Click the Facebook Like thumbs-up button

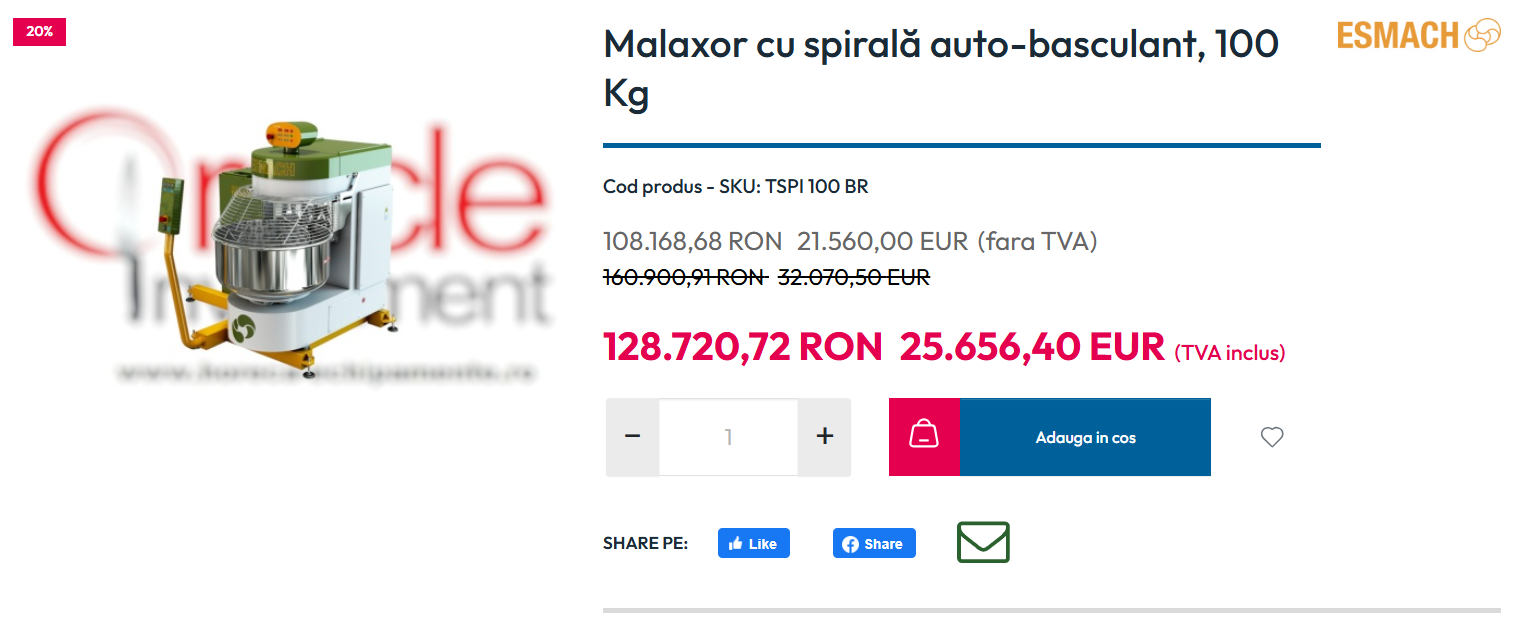pyautogui.click(x=754, y=544)
